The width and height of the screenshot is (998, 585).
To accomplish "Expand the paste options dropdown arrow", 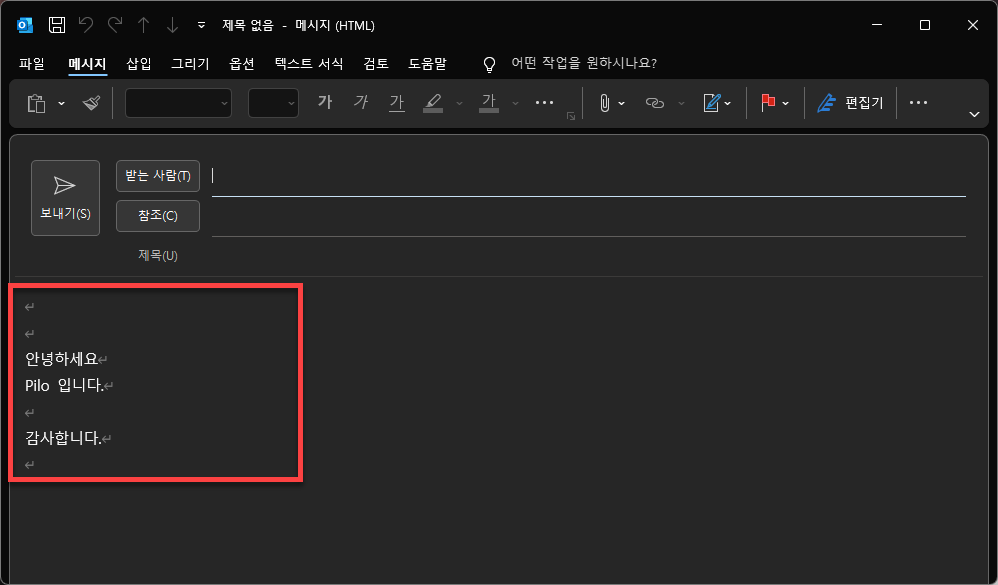I will tap(61, 103).
